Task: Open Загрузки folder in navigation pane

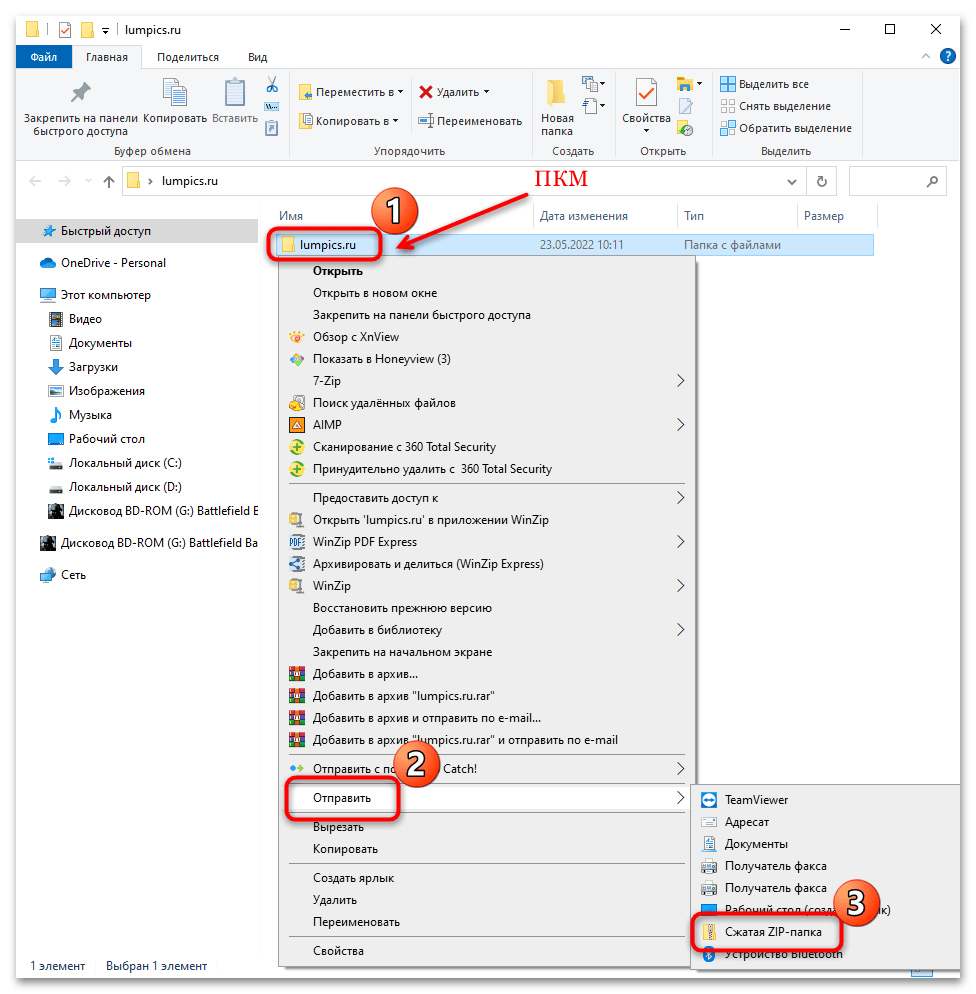Action: coord(93,368)
